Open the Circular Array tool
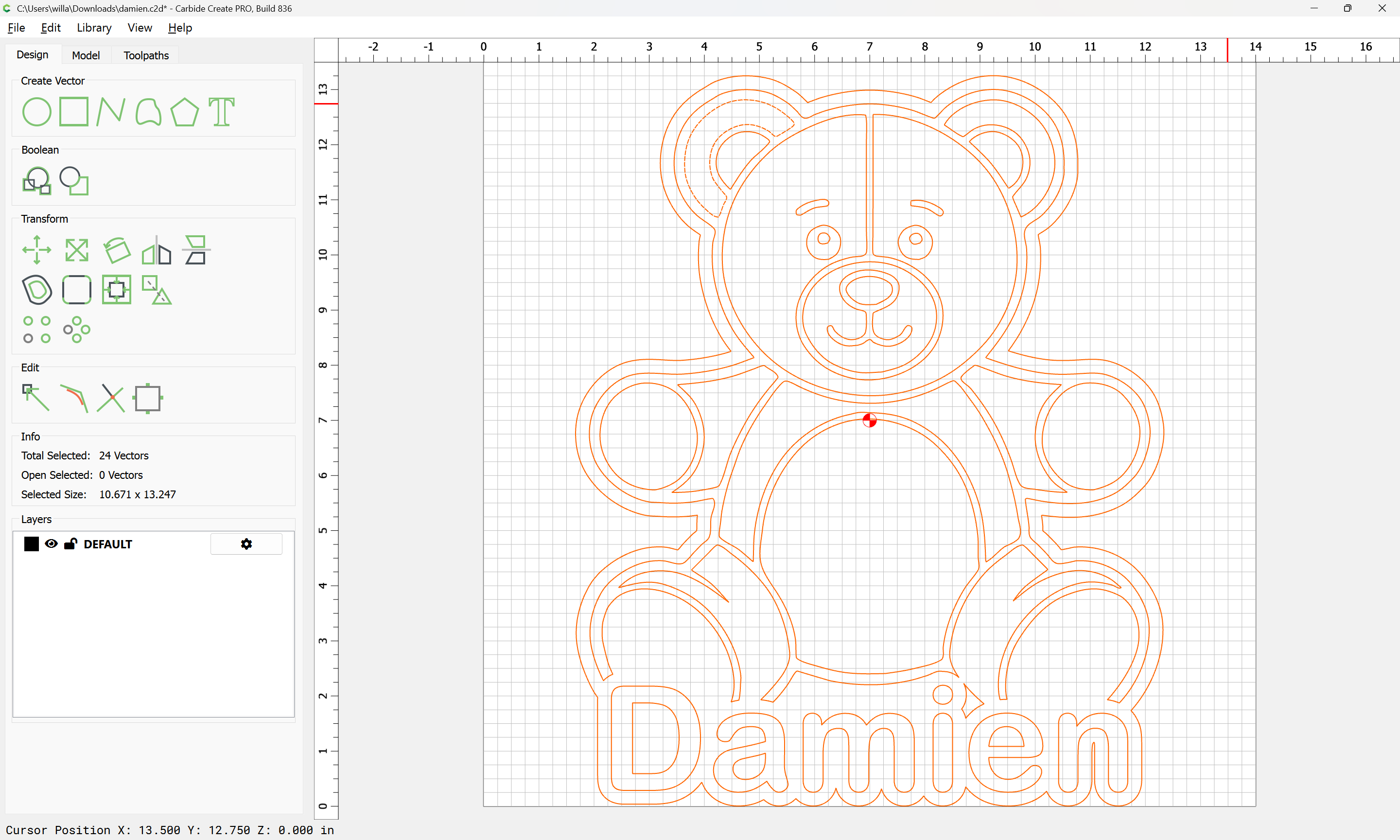Image resolution: width=1400 pixels, height=840 pixels. coord(76,330)
